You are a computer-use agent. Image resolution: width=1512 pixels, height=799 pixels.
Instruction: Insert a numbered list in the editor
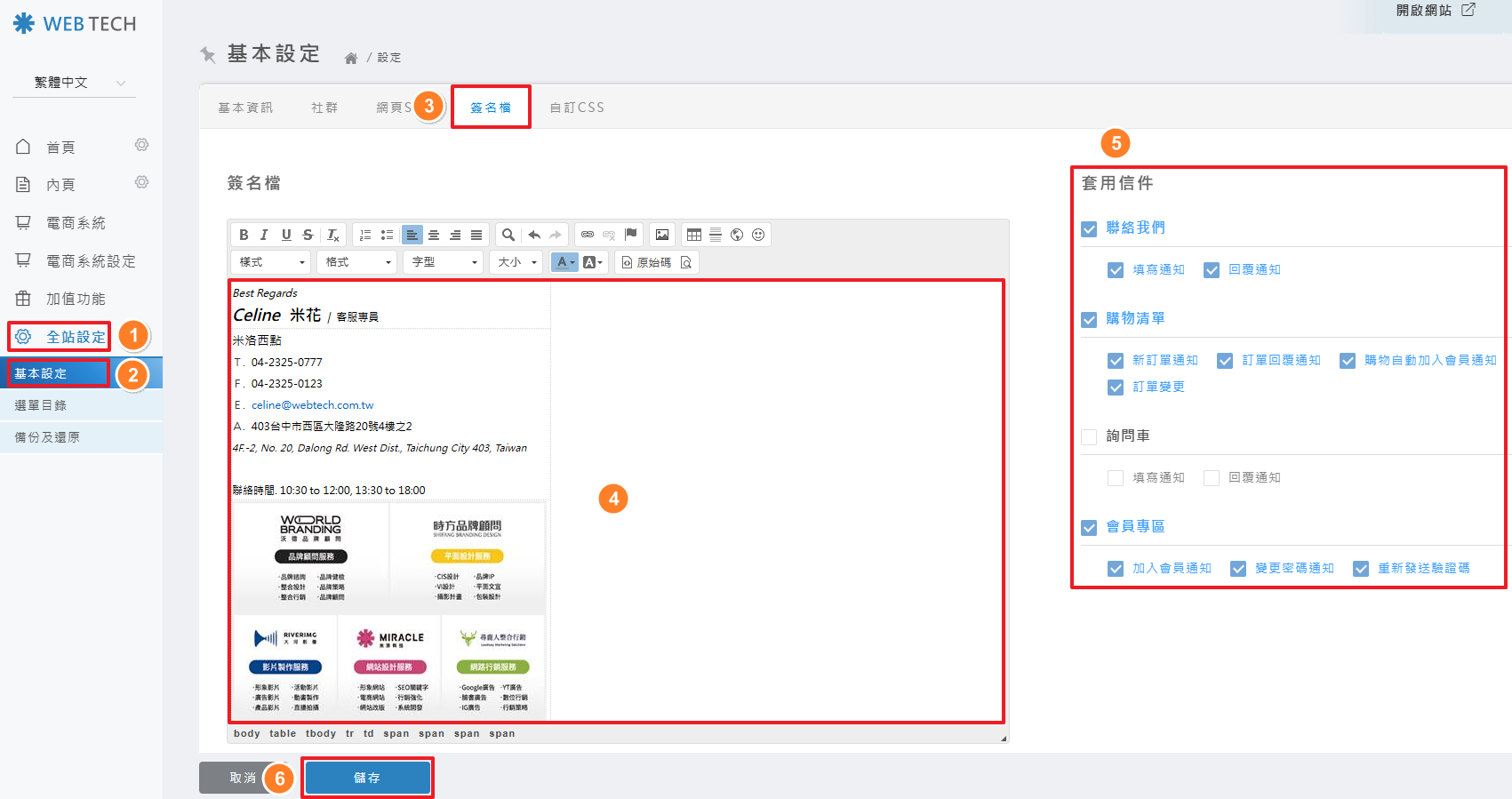click(x=365, y=235)
